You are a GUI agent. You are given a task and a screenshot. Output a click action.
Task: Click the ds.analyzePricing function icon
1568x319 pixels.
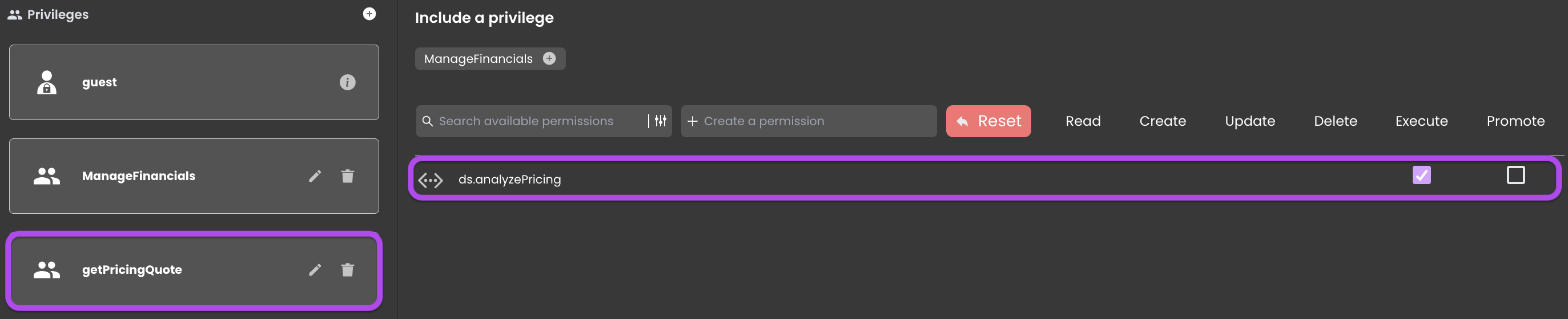[x=431, y=180]
